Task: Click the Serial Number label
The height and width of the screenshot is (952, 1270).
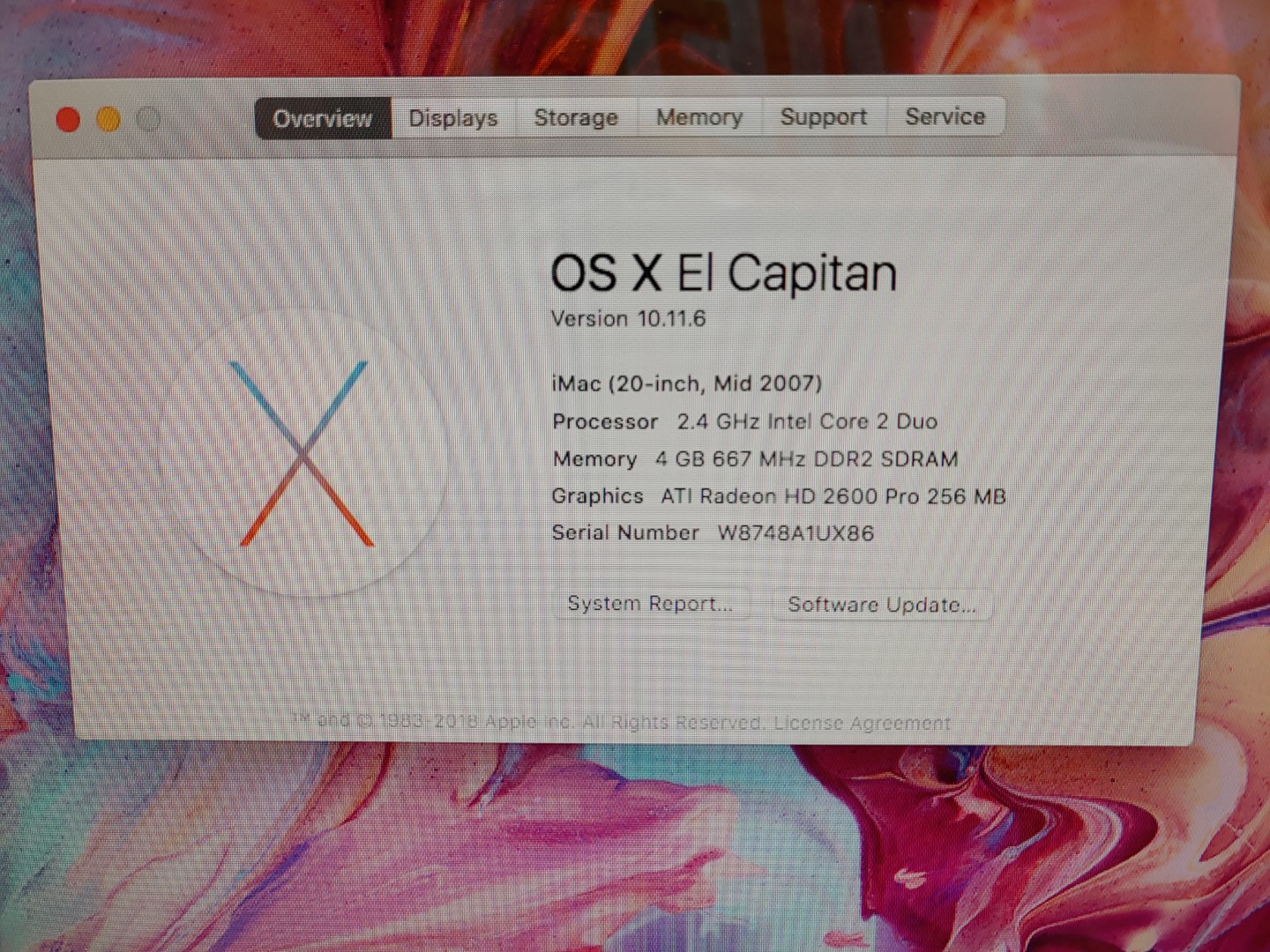Action: point(625,532)
